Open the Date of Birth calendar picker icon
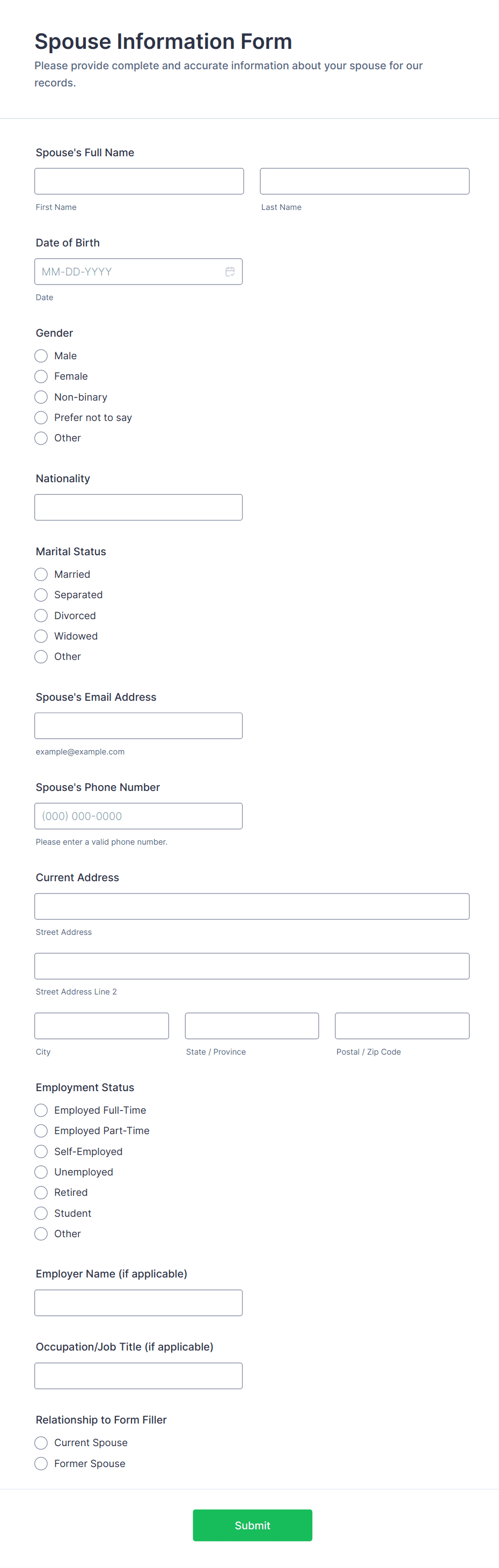The width and height of the screenshot is (499, 1568). tap(230, 272)
